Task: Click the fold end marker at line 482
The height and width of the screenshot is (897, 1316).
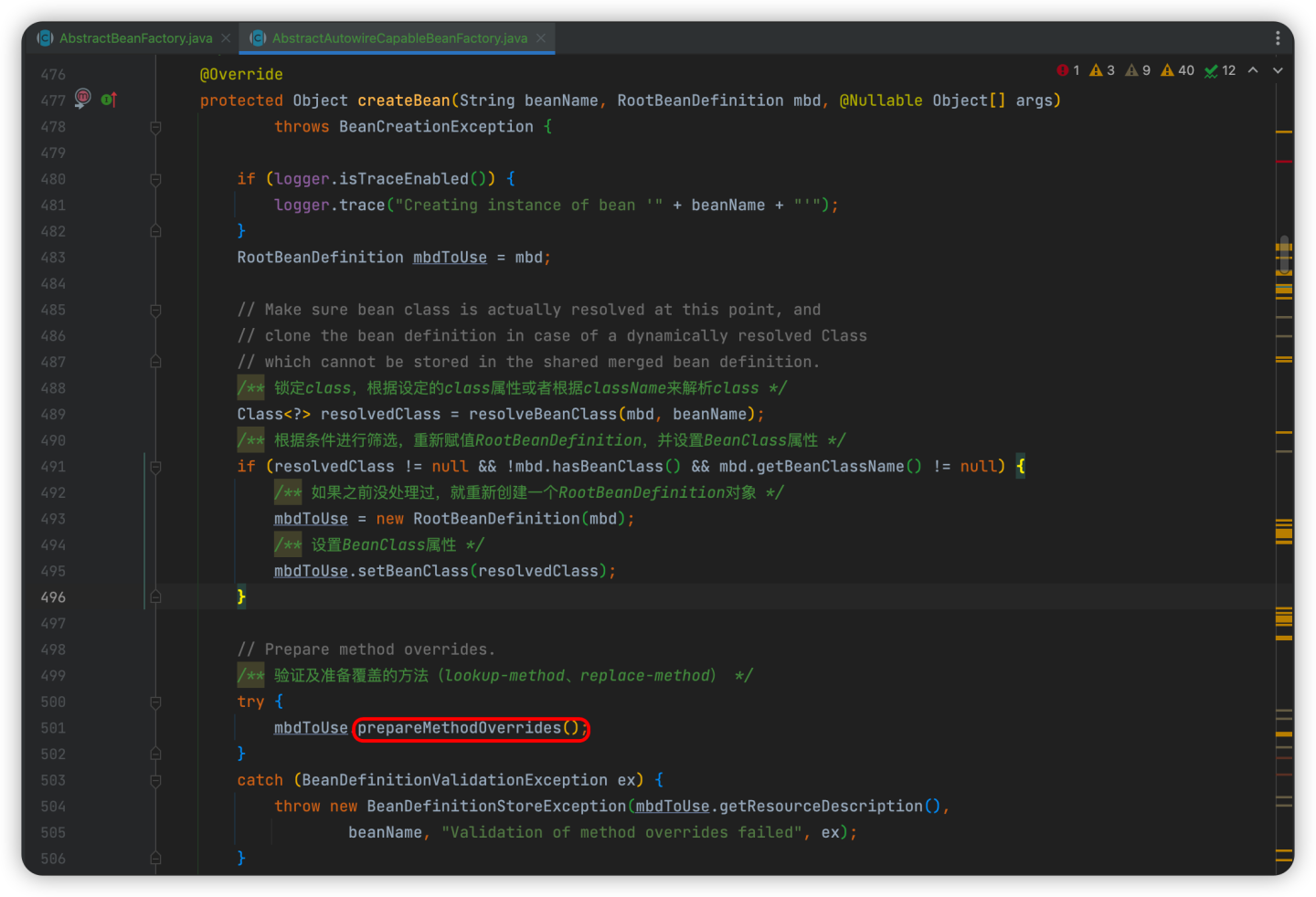Action: coord(155,231)
